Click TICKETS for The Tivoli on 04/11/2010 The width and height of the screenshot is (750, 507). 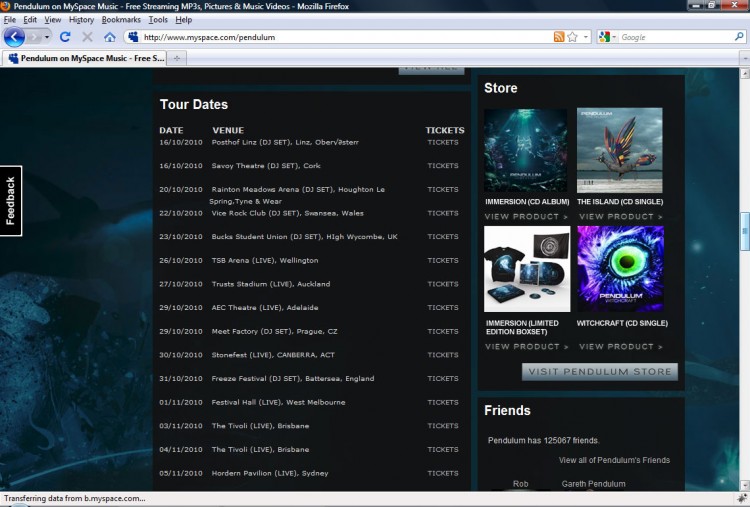pos(443,449)
